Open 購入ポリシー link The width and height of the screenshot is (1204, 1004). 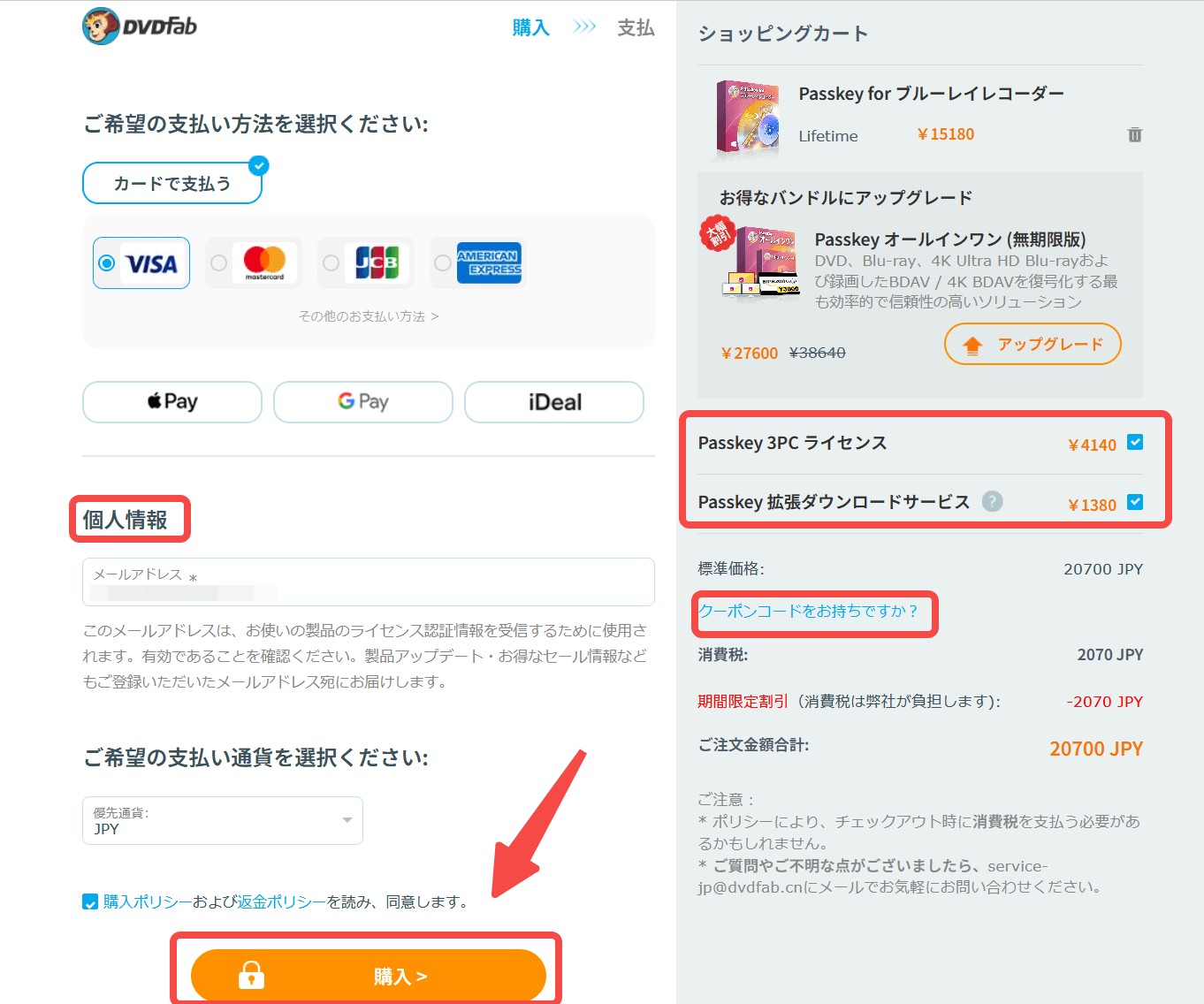148,902
